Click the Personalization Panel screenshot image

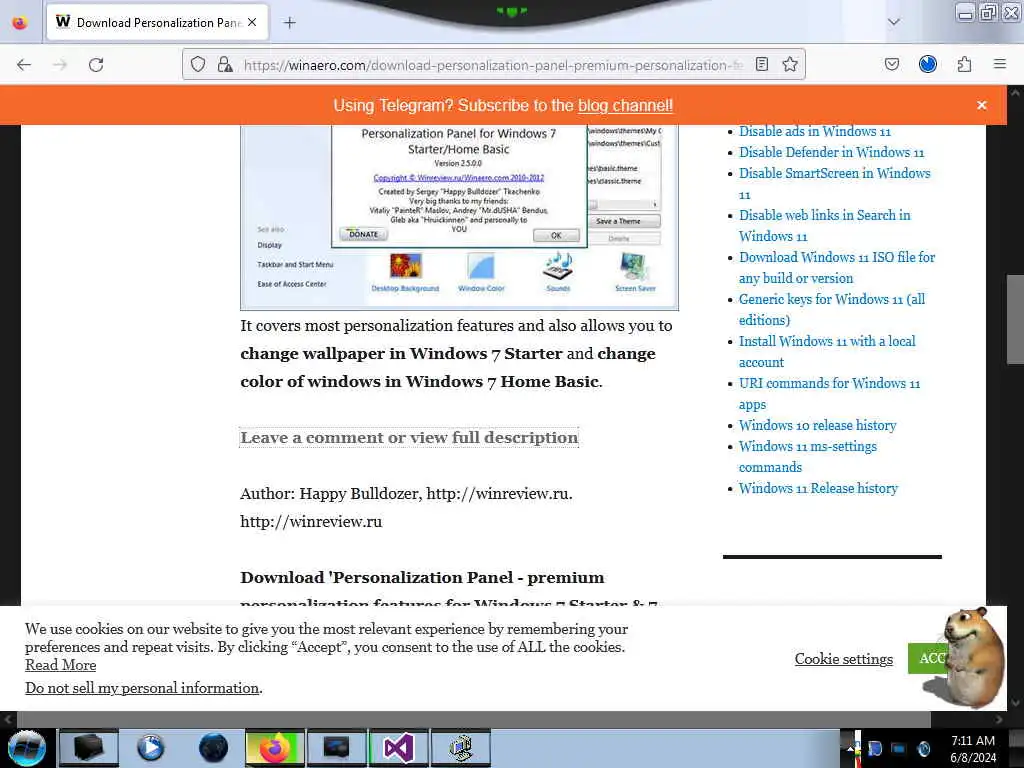[x=459, y=217]
